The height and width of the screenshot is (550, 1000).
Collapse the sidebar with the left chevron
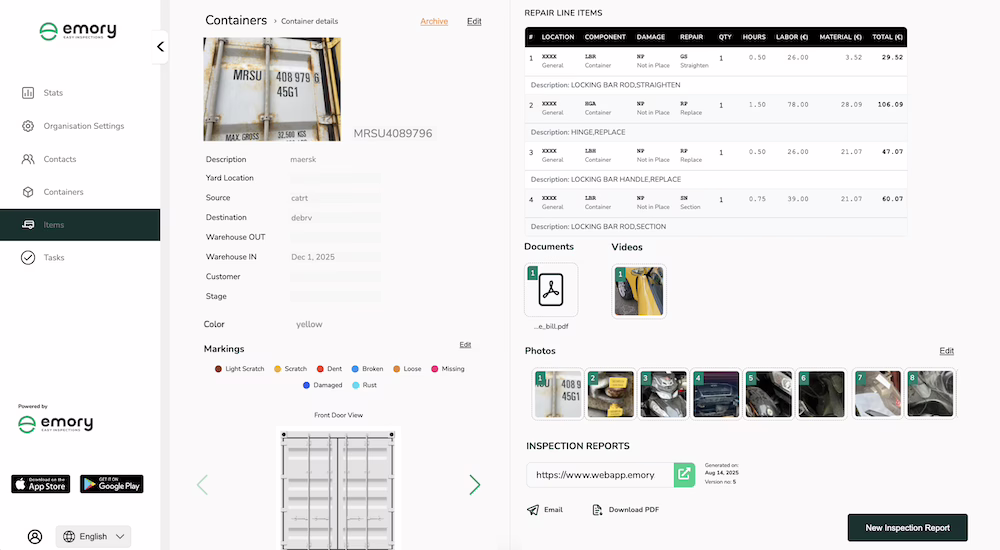(x=160, y=46)
